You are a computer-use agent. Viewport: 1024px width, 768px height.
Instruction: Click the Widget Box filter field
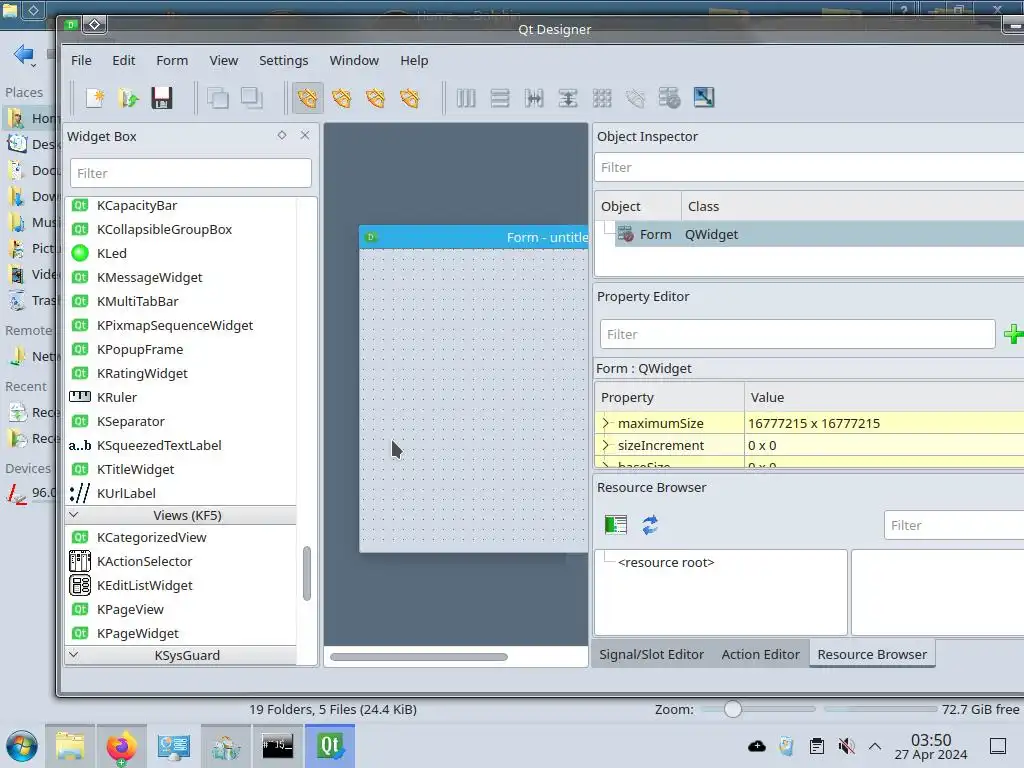pyautogui.click(x=191, y=173)
